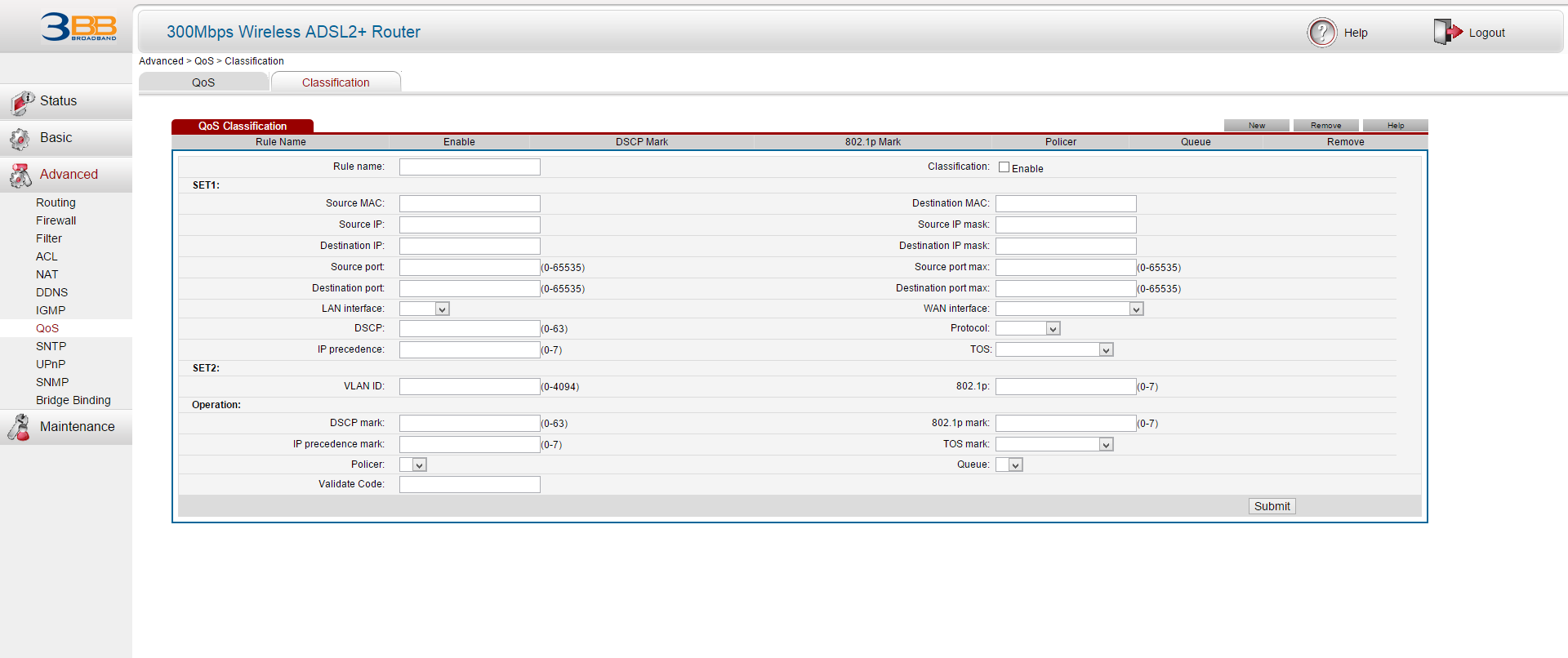Click the Destination MAC input field
Viewport: 1568px width, 658px height.
coord(1066,203)
